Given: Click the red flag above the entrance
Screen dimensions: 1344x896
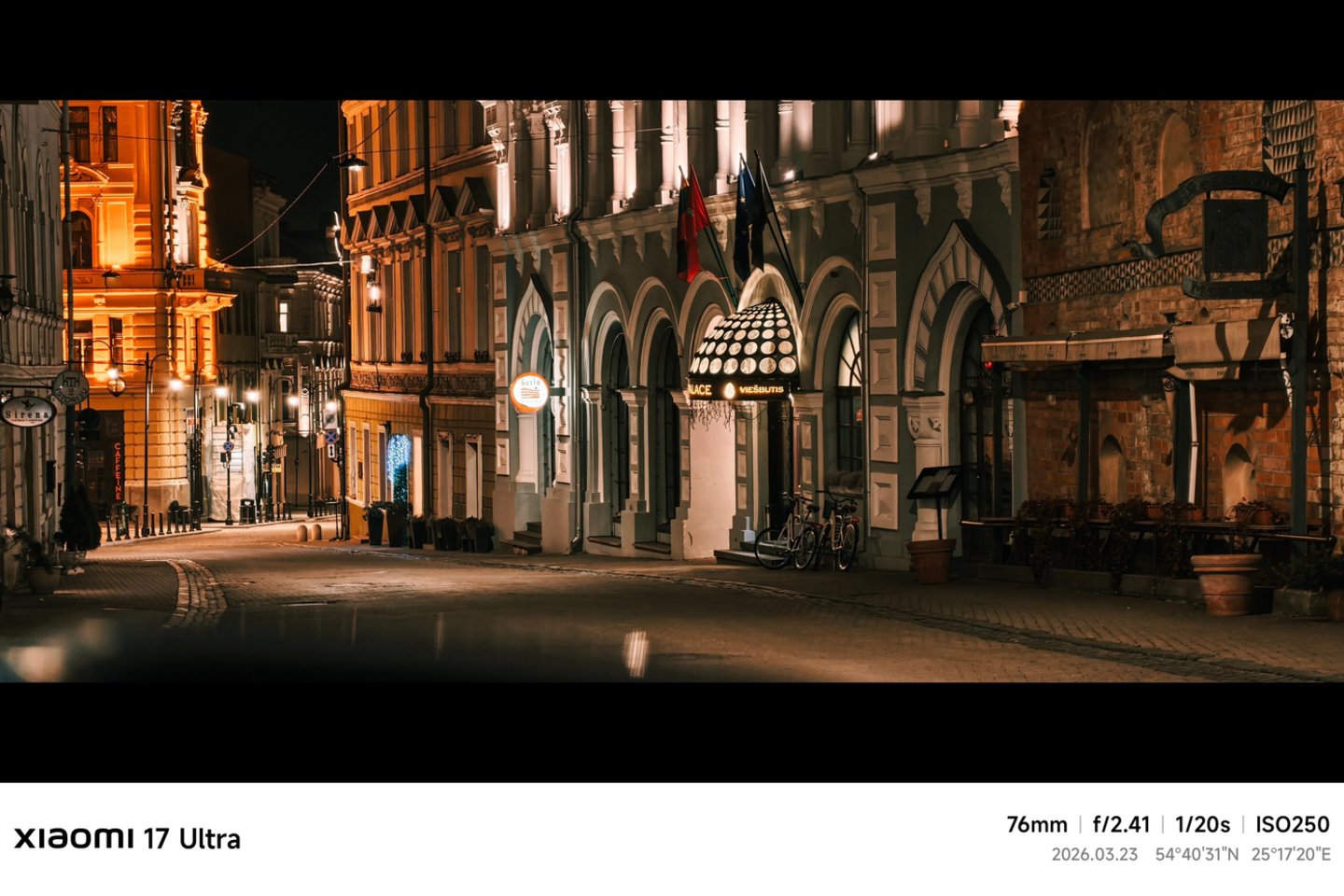Looking at the screenshot, I should (x=691, y=226).
